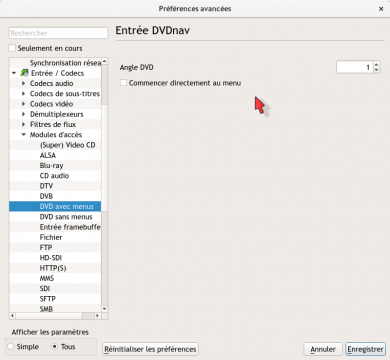The image size is (390, 360).
Task: Click tree horizontal scrollbar left arrow
Action: coord(13,315)
